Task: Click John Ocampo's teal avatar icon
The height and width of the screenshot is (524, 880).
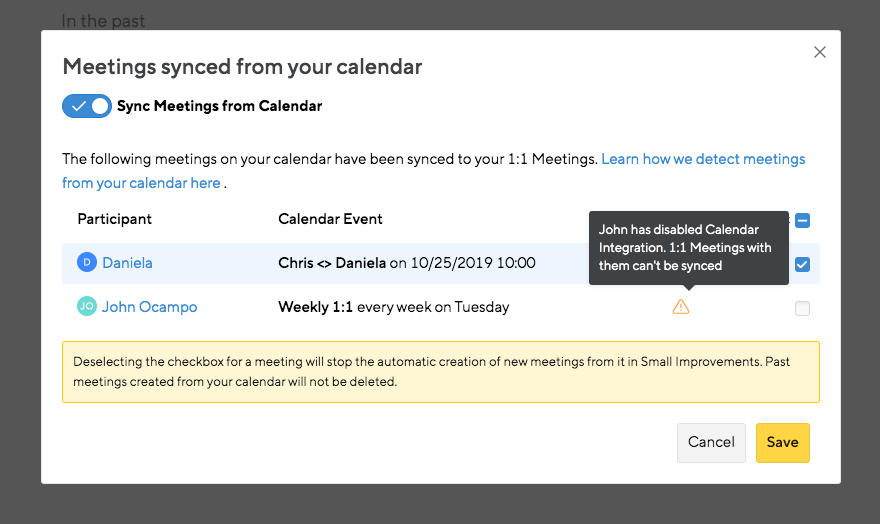Action: 87,307
